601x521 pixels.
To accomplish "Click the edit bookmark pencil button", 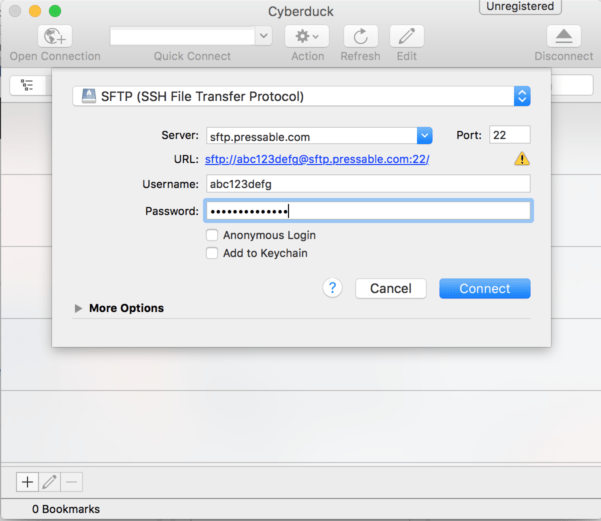I will (x=49, y=482).
